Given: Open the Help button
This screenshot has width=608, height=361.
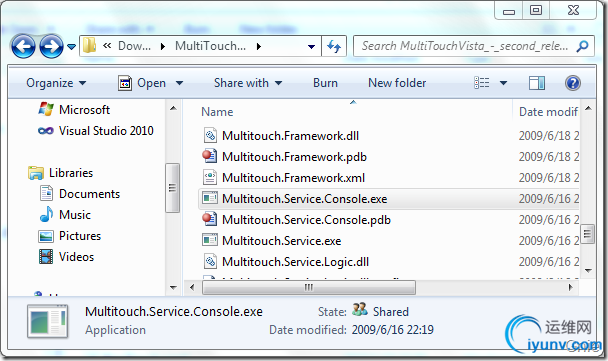Looking at the screenshot, I should (573, 83).
